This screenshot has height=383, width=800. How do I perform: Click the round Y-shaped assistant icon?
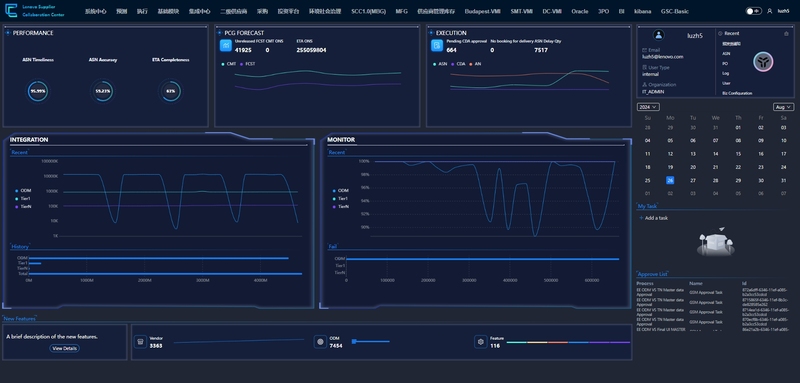[x=763, y=62]
